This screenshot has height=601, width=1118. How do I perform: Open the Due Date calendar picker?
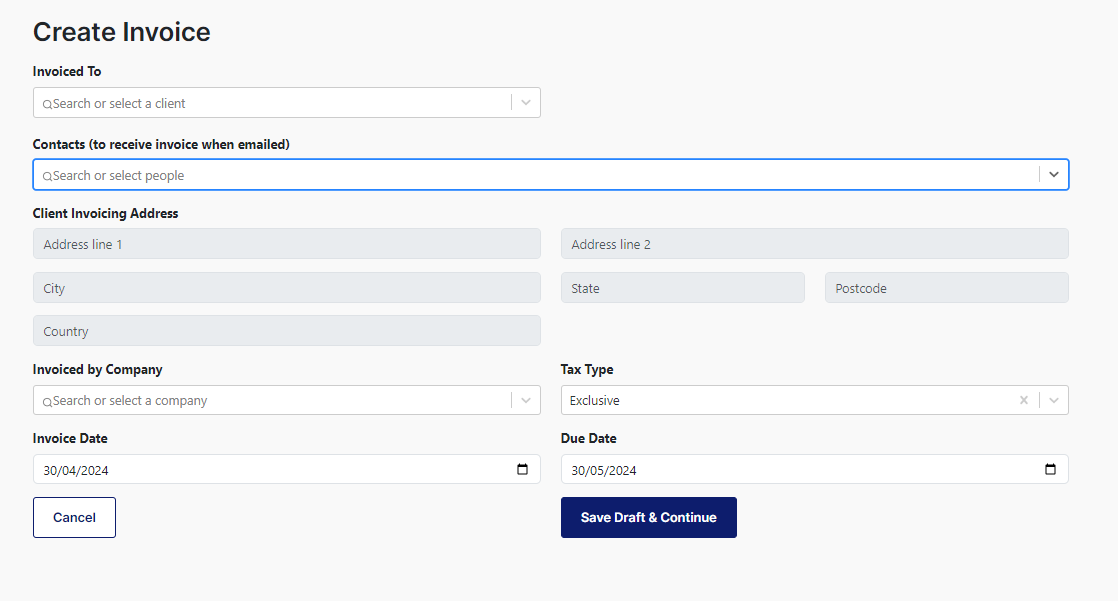pos(1050,468)
